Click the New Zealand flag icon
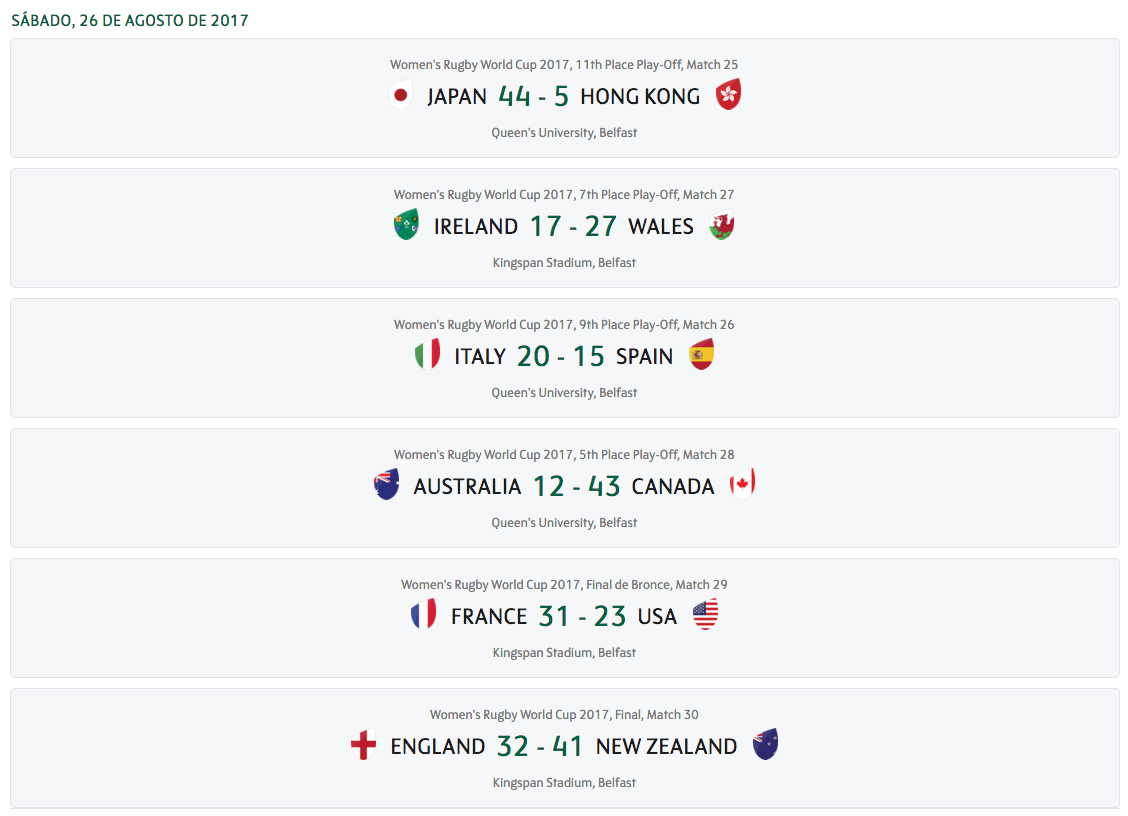This screenshot has width=1128, height=816. tap(766, 745)
